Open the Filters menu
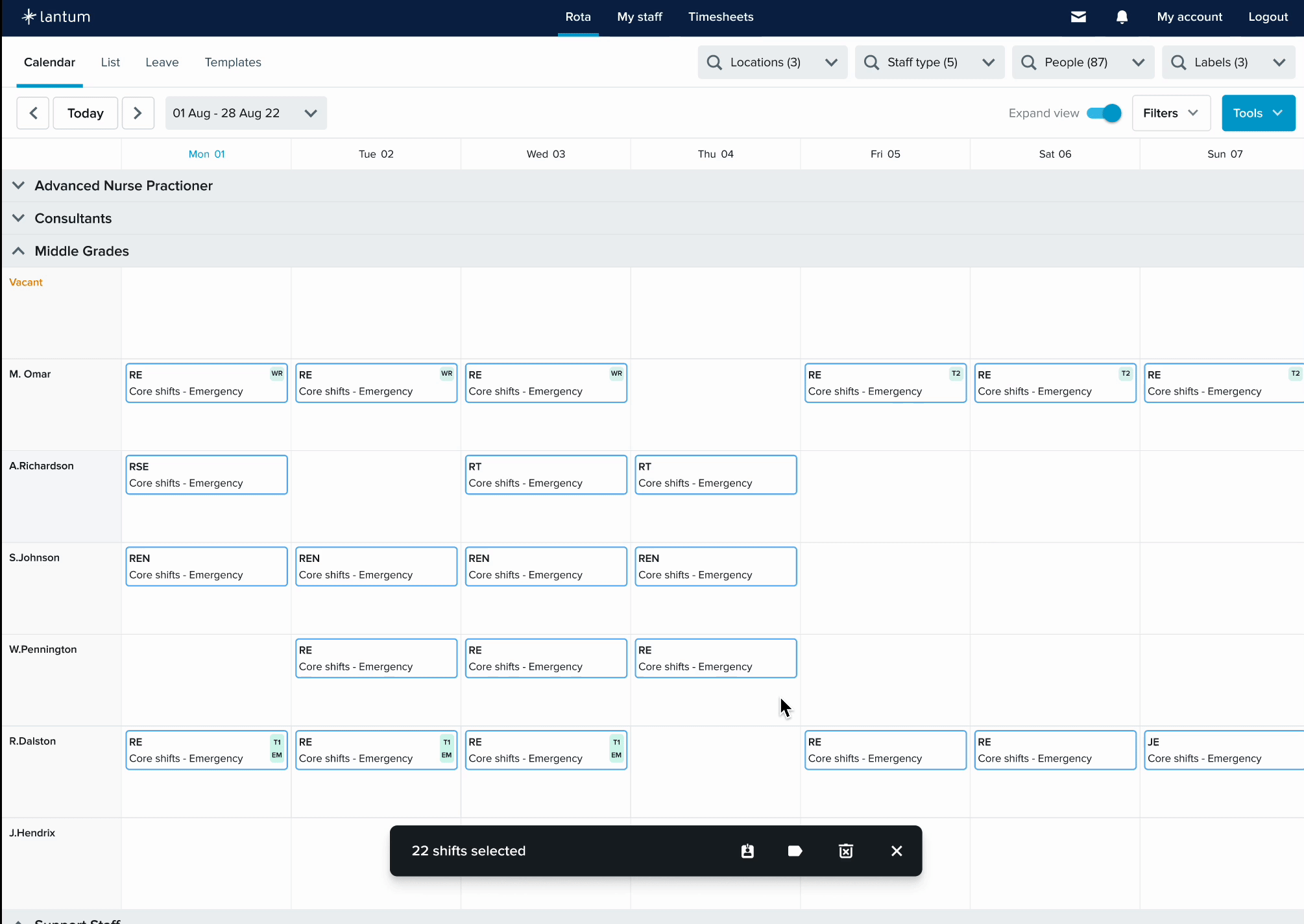Screen dimensions: 1304x924 (x=1170, y=113)
